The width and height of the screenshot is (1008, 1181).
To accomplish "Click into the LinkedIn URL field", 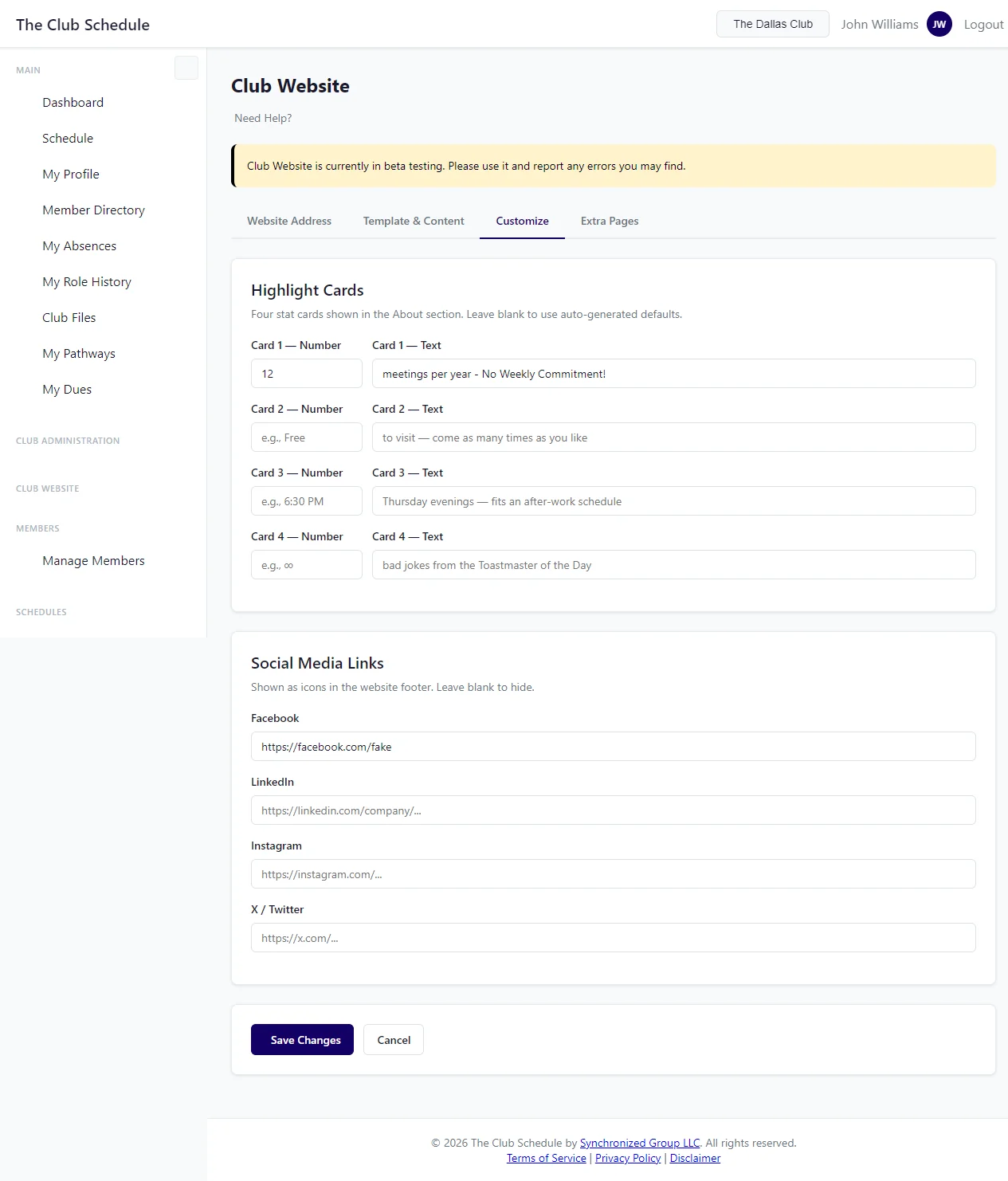I will (613, 810).
